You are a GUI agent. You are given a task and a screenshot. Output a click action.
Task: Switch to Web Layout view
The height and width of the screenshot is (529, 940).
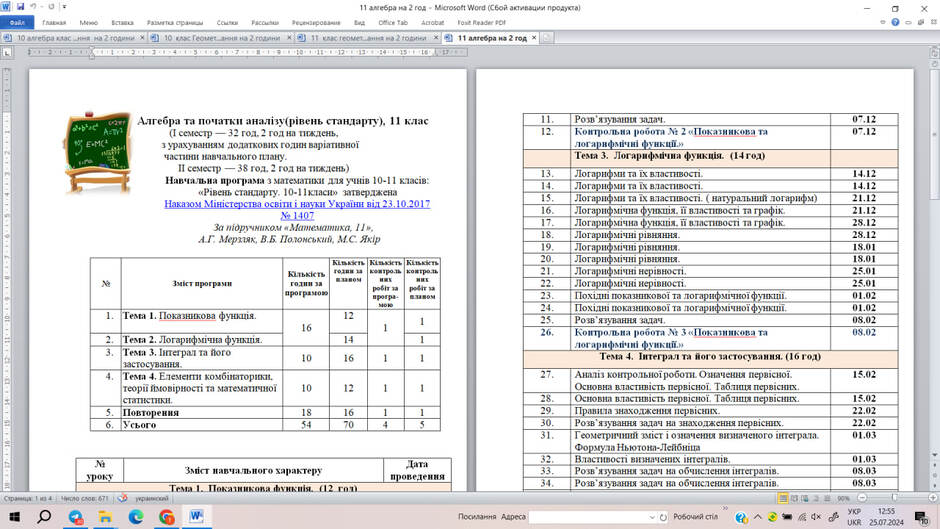click(805, 498)
